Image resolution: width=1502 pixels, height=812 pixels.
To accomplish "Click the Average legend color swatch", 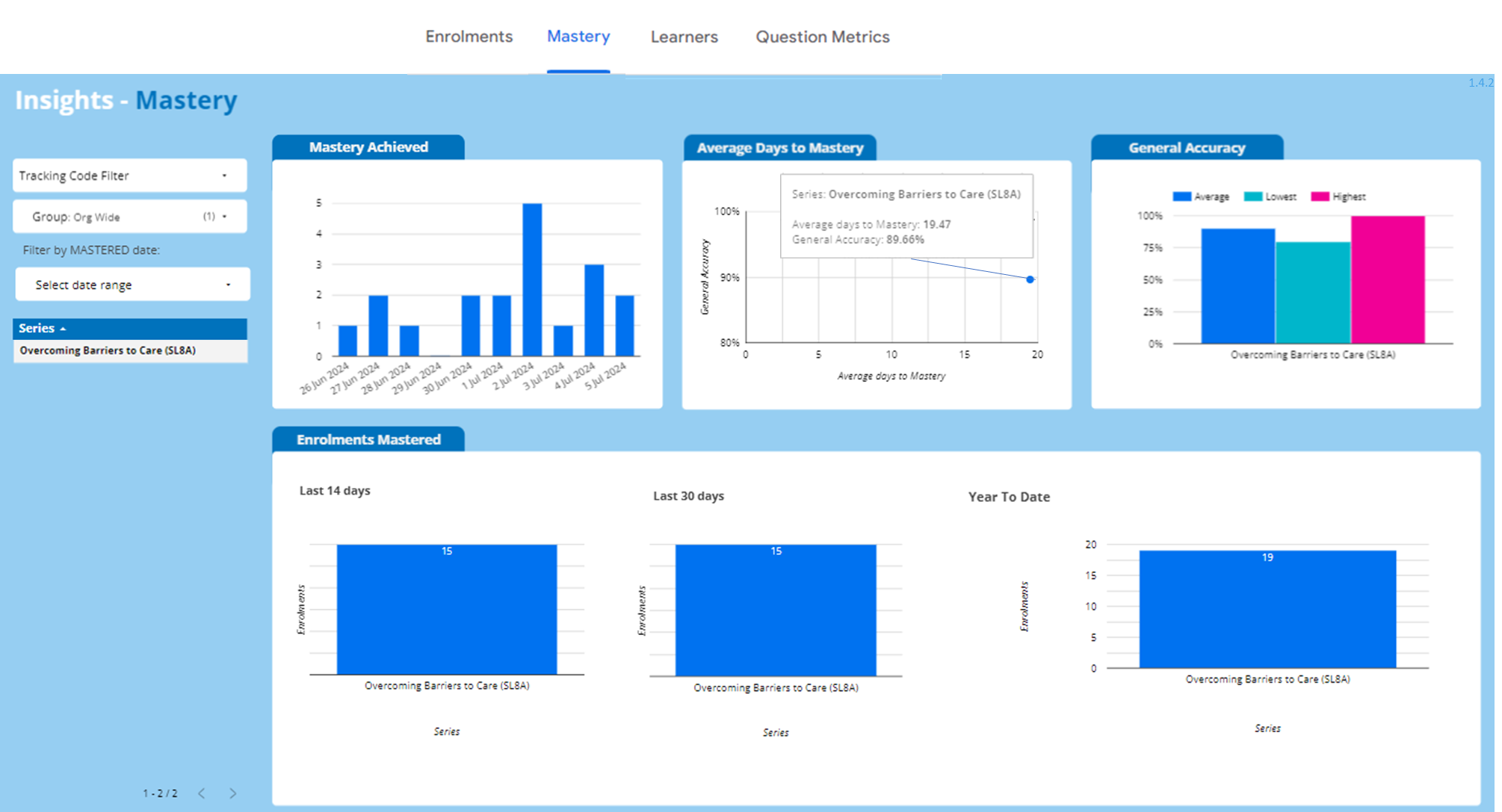I will pyautogui.click(x=1181, y=196).
